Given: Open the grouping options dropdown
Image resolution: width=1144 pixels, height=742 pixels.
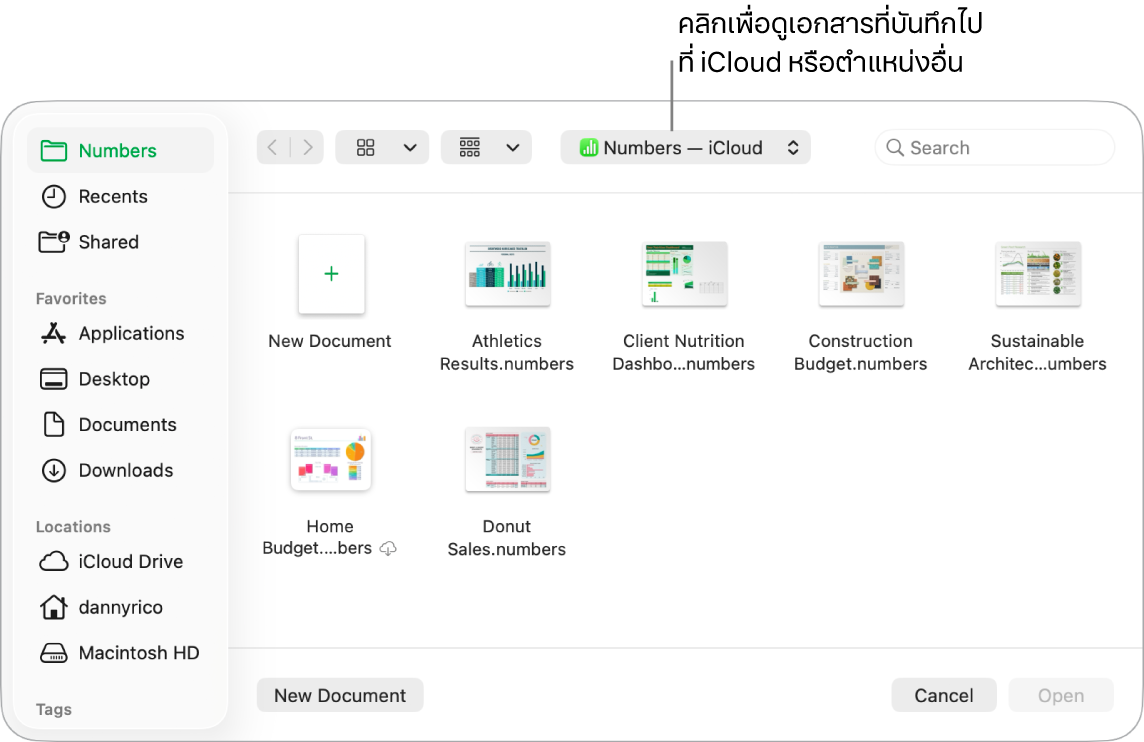Looking at the screenshot, I should point(513,147).
